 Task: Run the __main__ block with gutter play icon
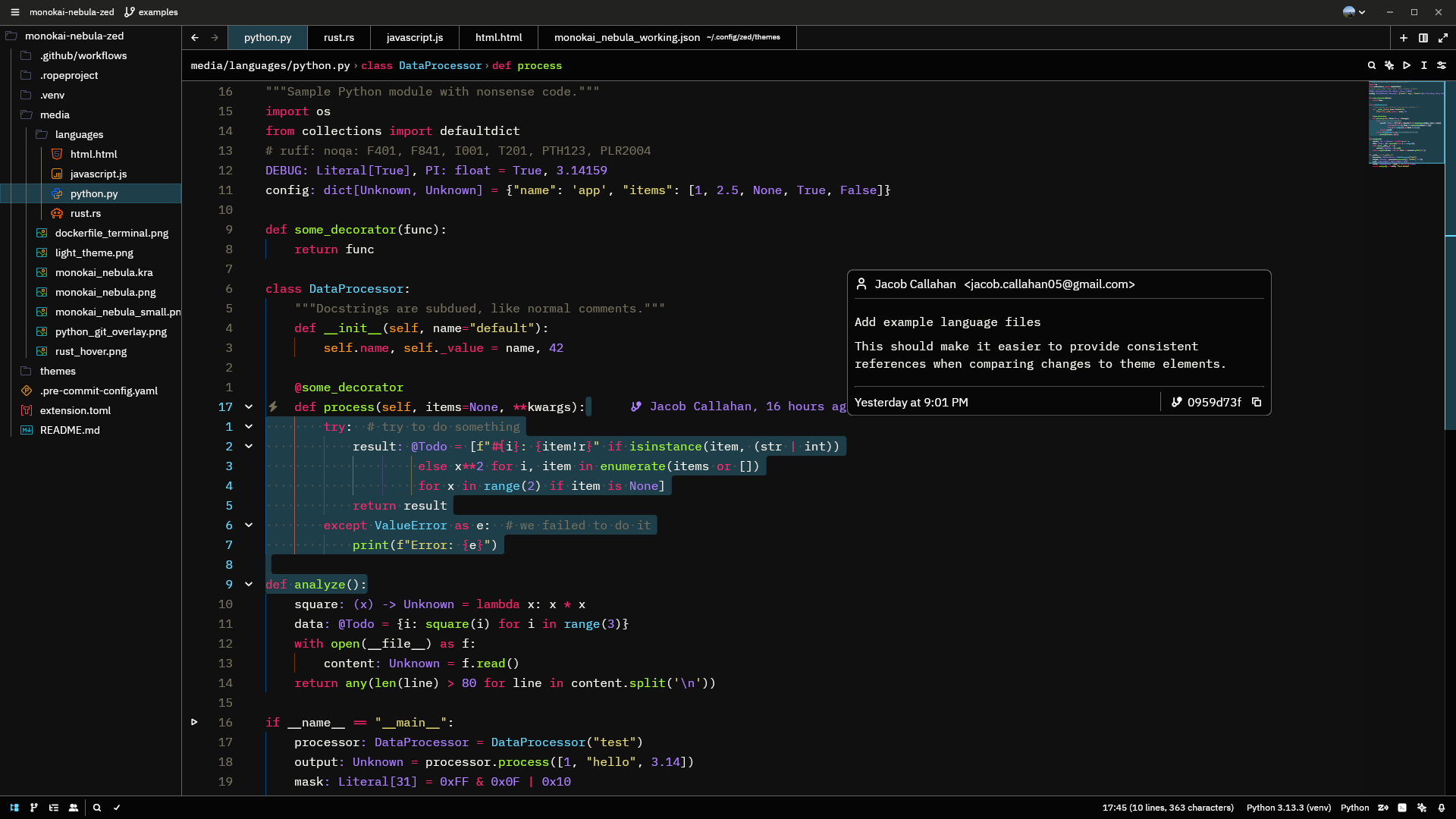click(x=194, y=722)
